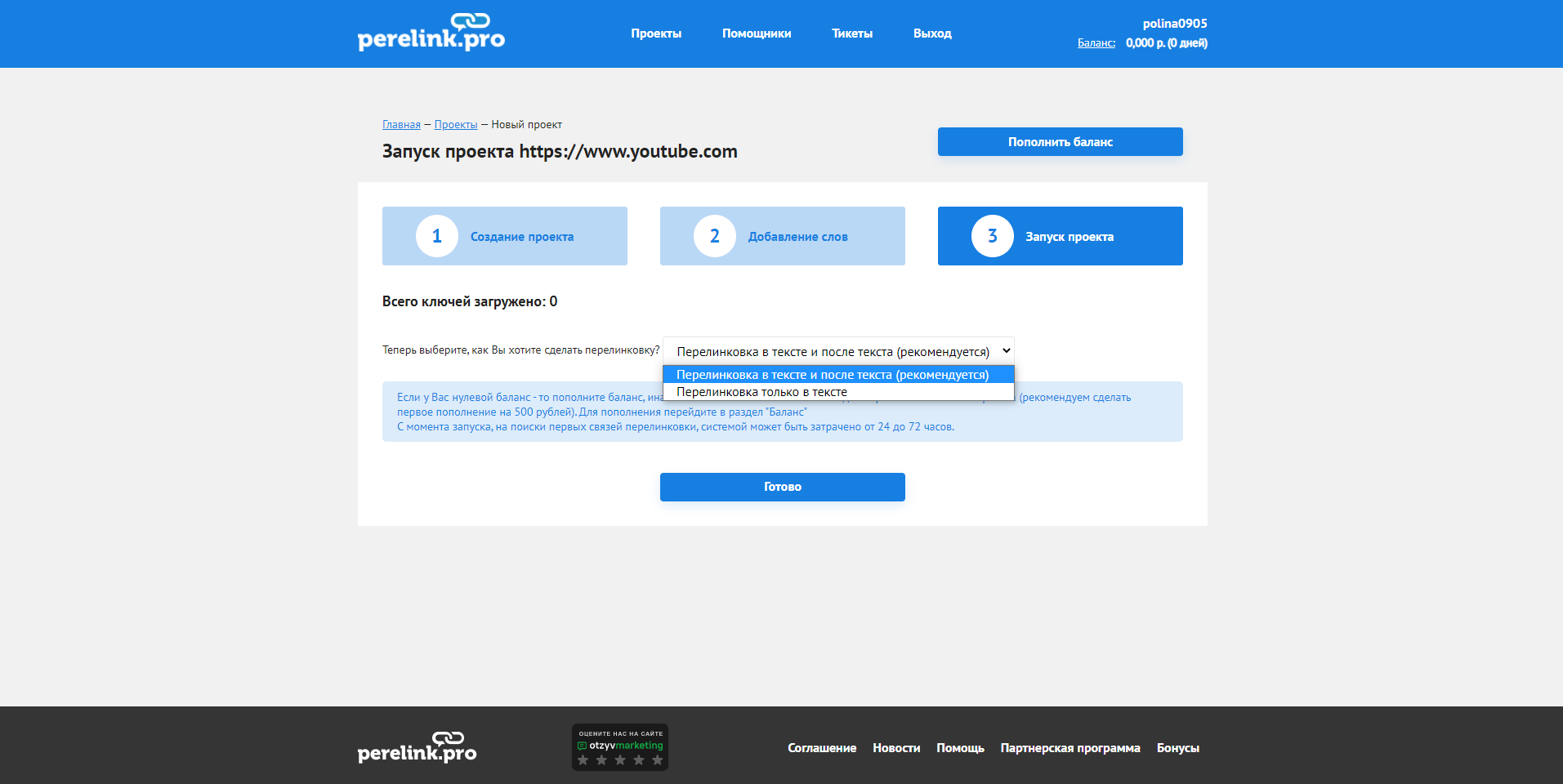Open the Проекты breadcrumb link
This screenshot has width=1563, height=784.
pos(456,125)
